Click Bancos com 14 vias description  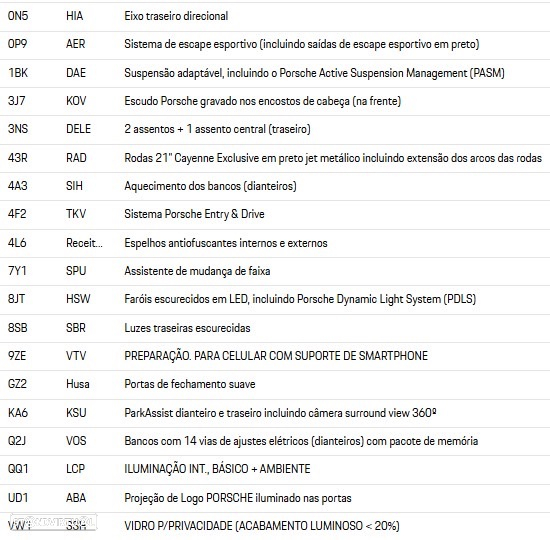(301, 441)
